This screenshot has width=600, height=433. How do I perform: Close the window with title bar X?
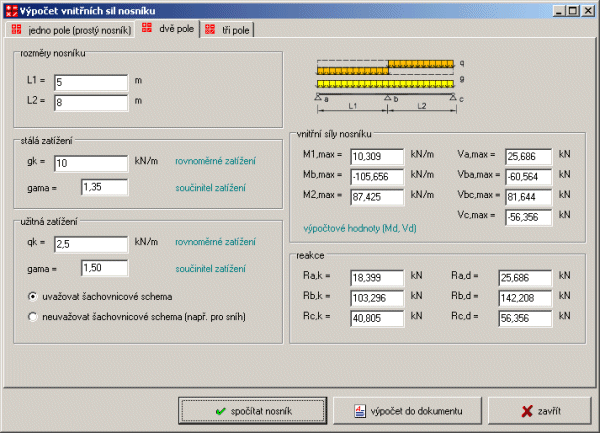(588, 11)
